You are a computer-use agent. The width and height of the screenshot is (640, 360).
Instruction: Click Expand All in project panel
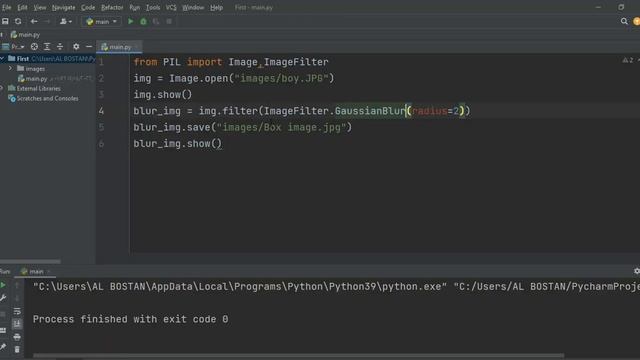pos(47,47)
